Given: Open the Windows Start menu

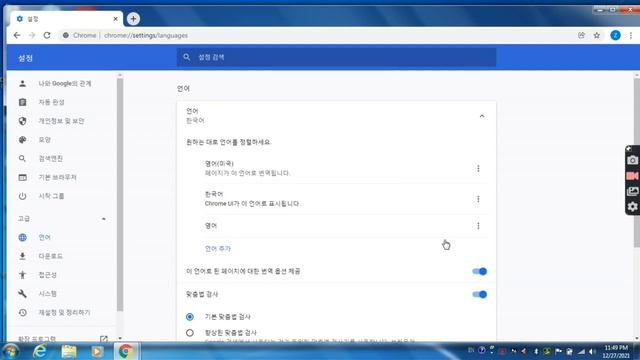Looking at the screenshot, I should pyautogui.click(x=11, y=351).
